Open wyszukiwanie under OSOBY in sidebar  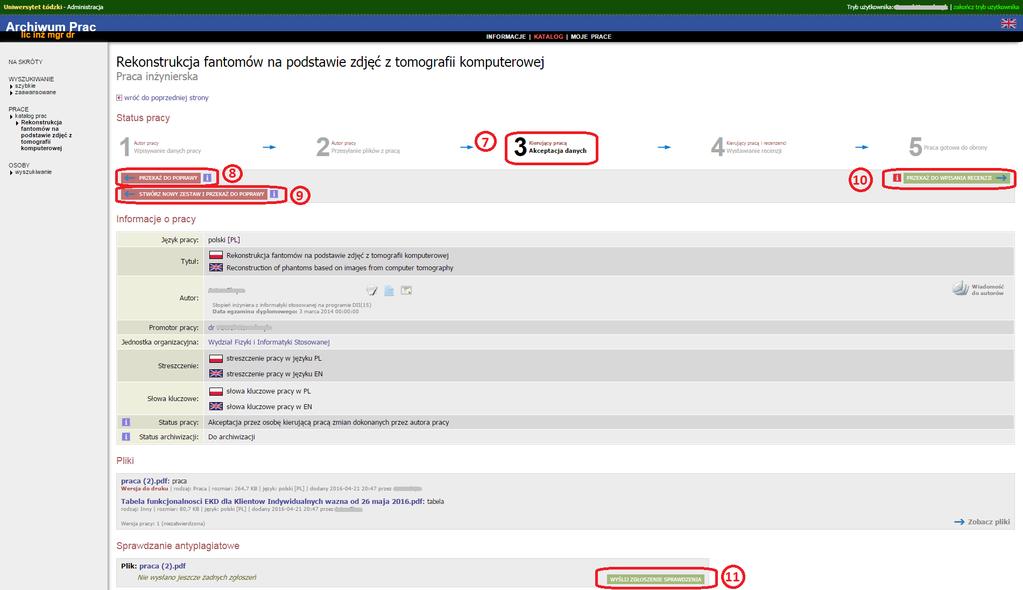(x=33, y=172)
